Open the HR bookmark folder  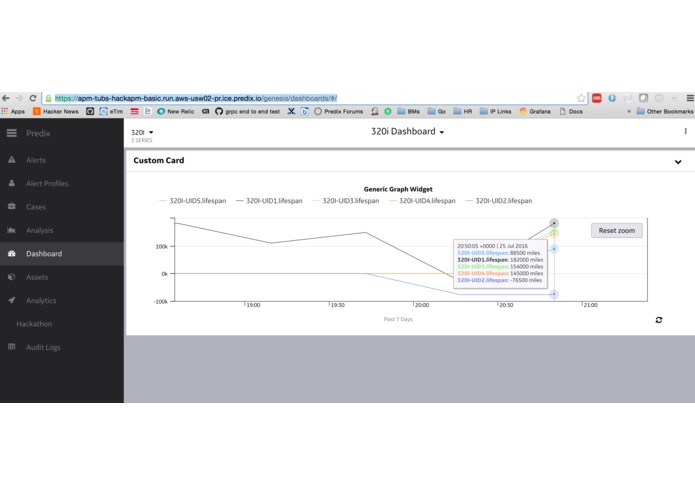click(x=463, y=111)
